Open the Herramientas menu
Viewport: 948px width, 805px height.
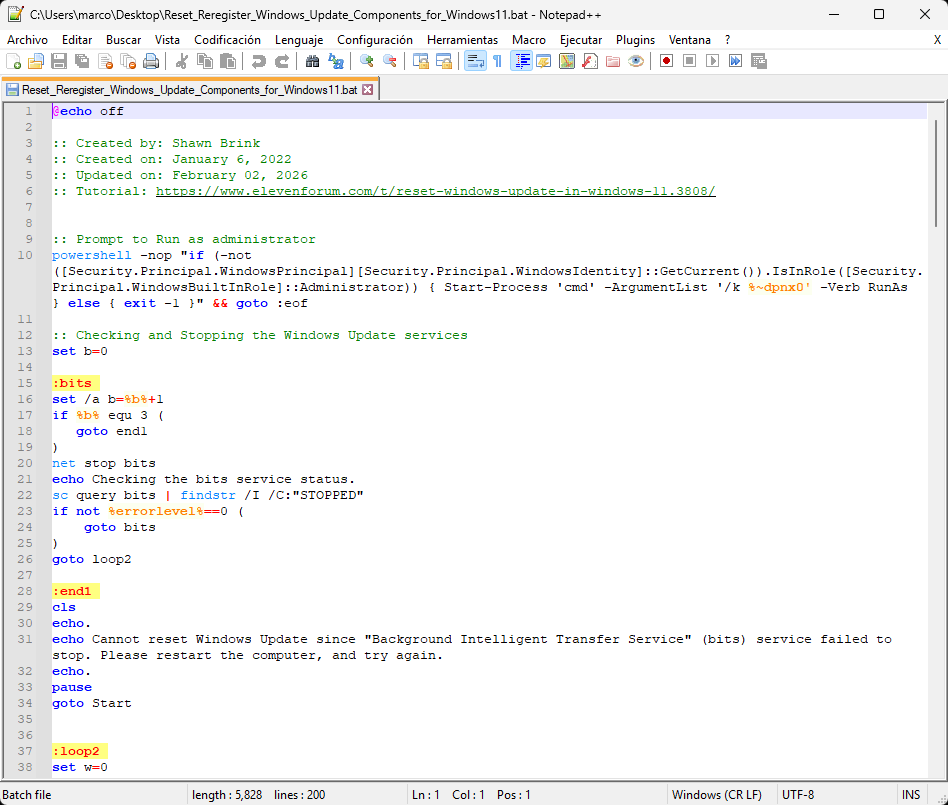pyautogui.click(x=463, y=40)
